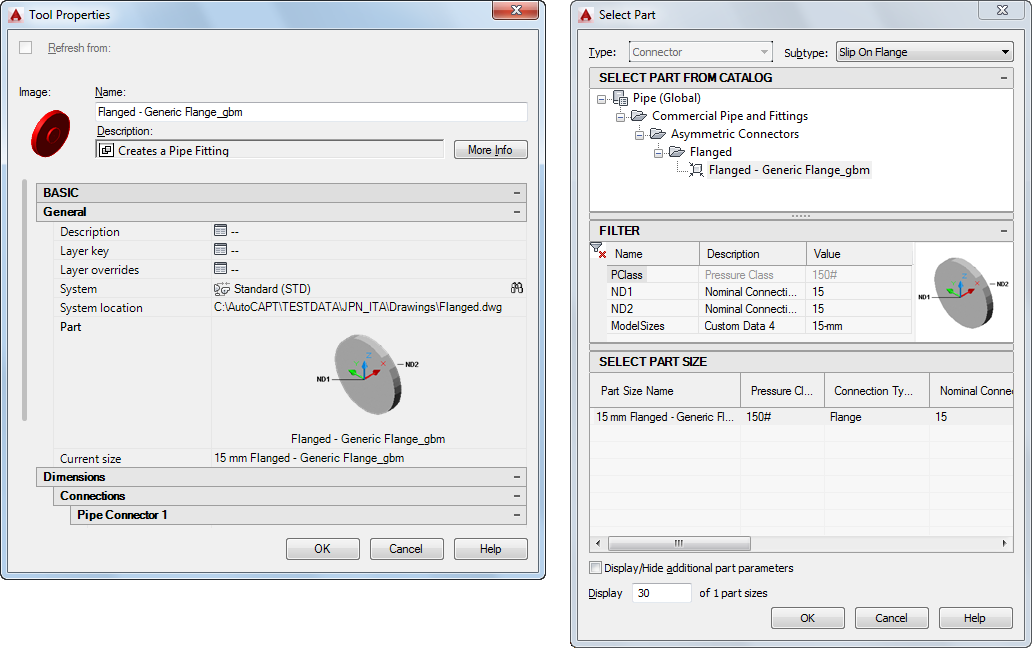Open the Subtype Slip On Flange dropdown
This screenshot has width=1033, height=648.
coord(924,52)
